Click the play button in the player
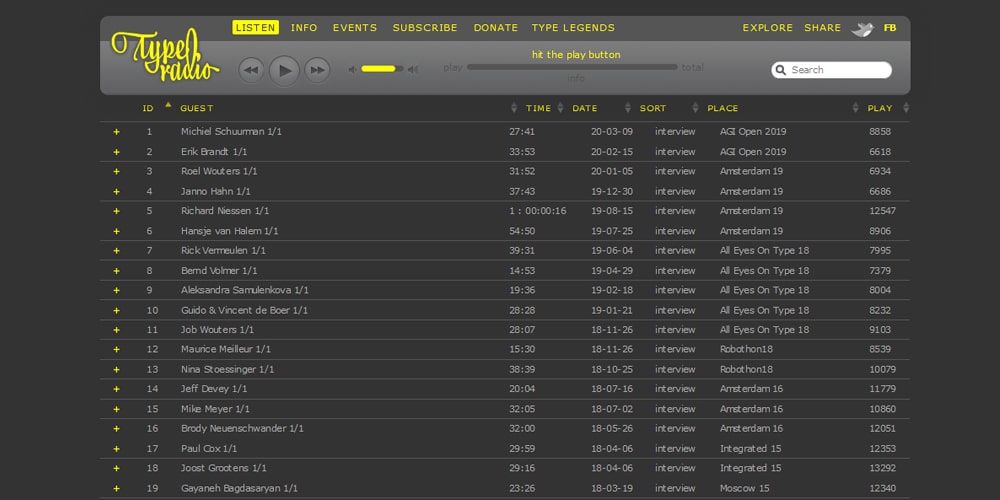 pyautogui.click(x=284, y=70)
